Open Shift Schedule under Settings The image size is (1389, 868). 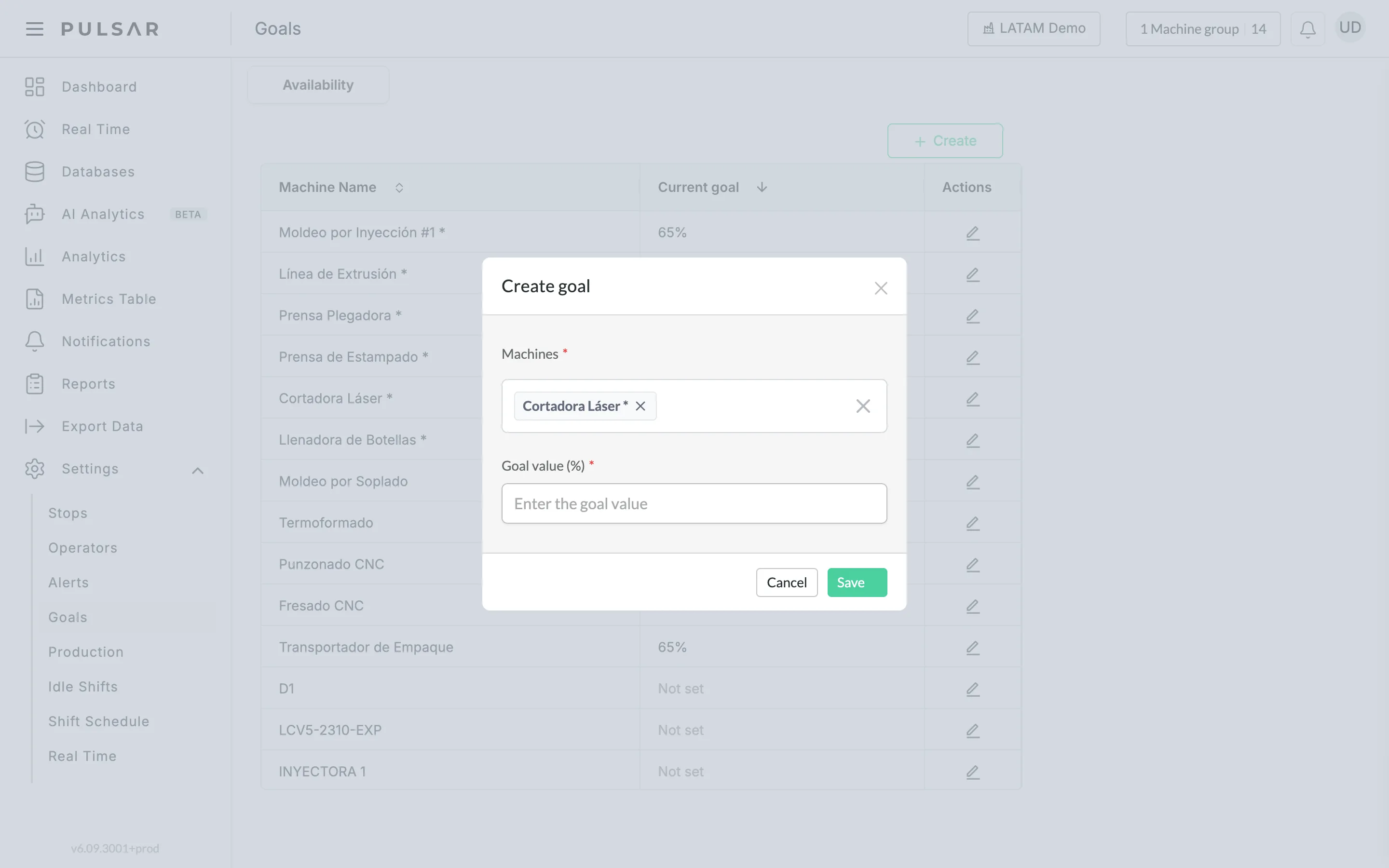99,721
